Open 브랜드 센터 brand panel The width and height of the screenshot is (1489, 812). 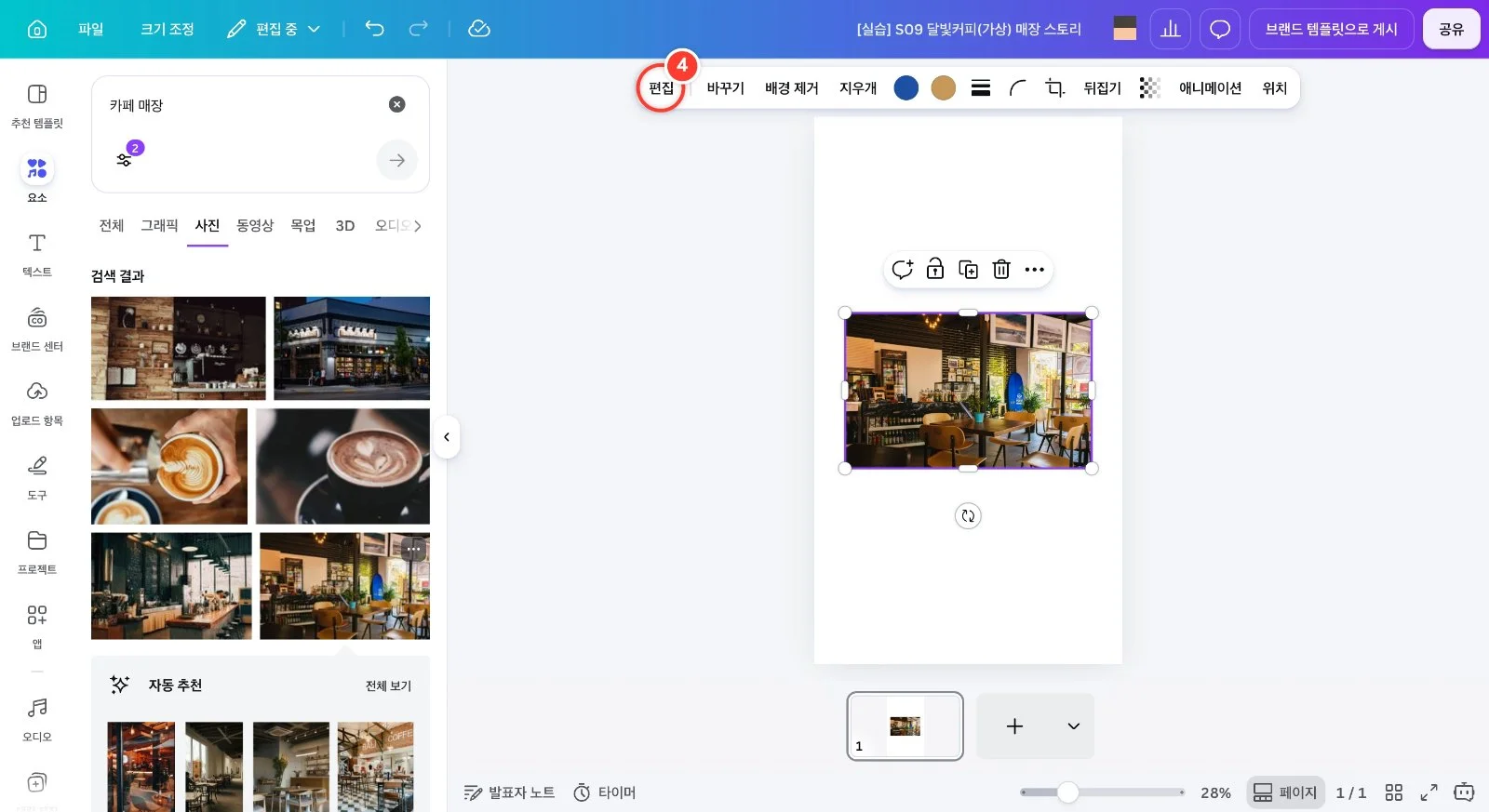[37, 327]
